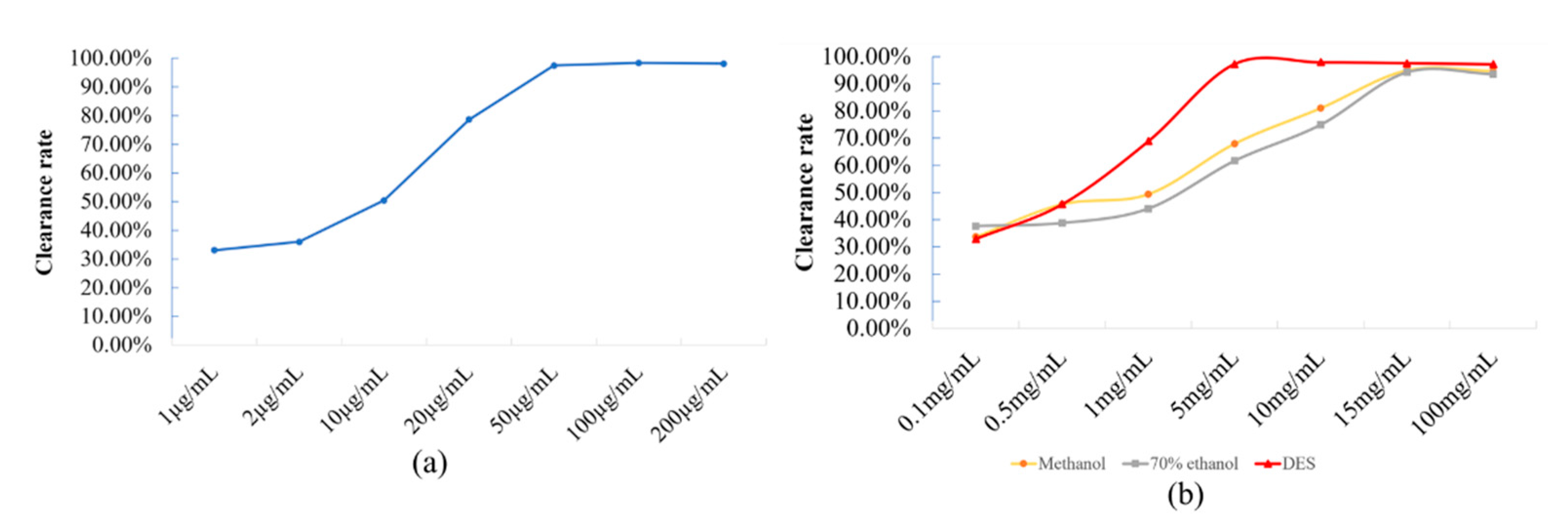Click the Methanol legend orange marker
The height and width of the screenshot is (531, 1568).
pos(1023,464)
